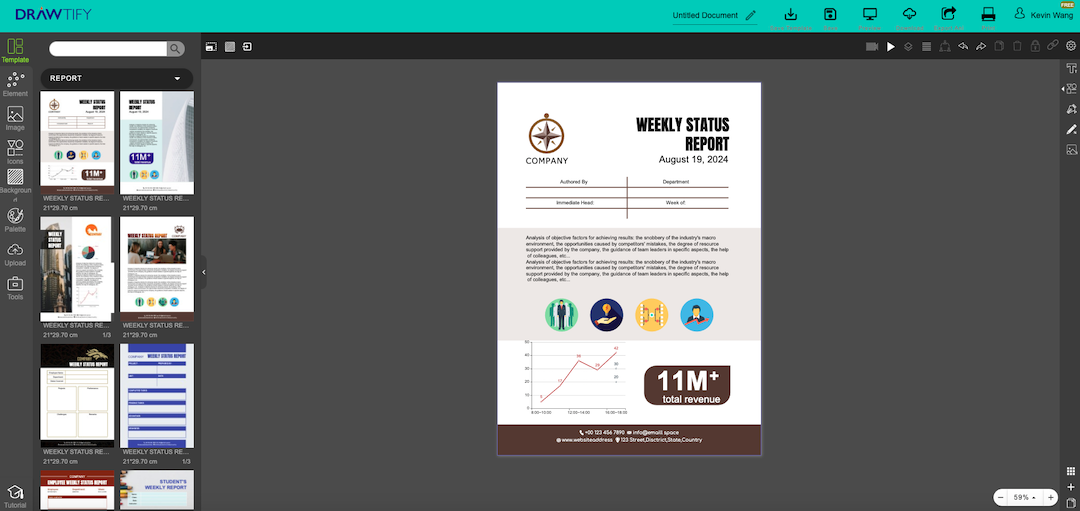Image resolution: width=1080 pixels, height=511 pixels.
Task: Click the import arrow icon near canvas toolbar
Action: coord(247,47)
